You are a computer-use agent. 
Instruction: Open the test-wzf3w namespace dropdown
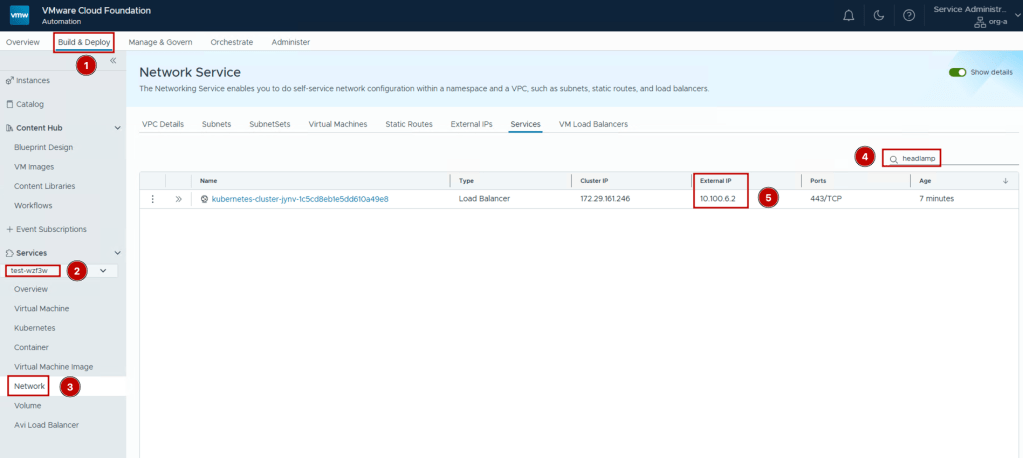pyautogui.click(x=103, y=270)
